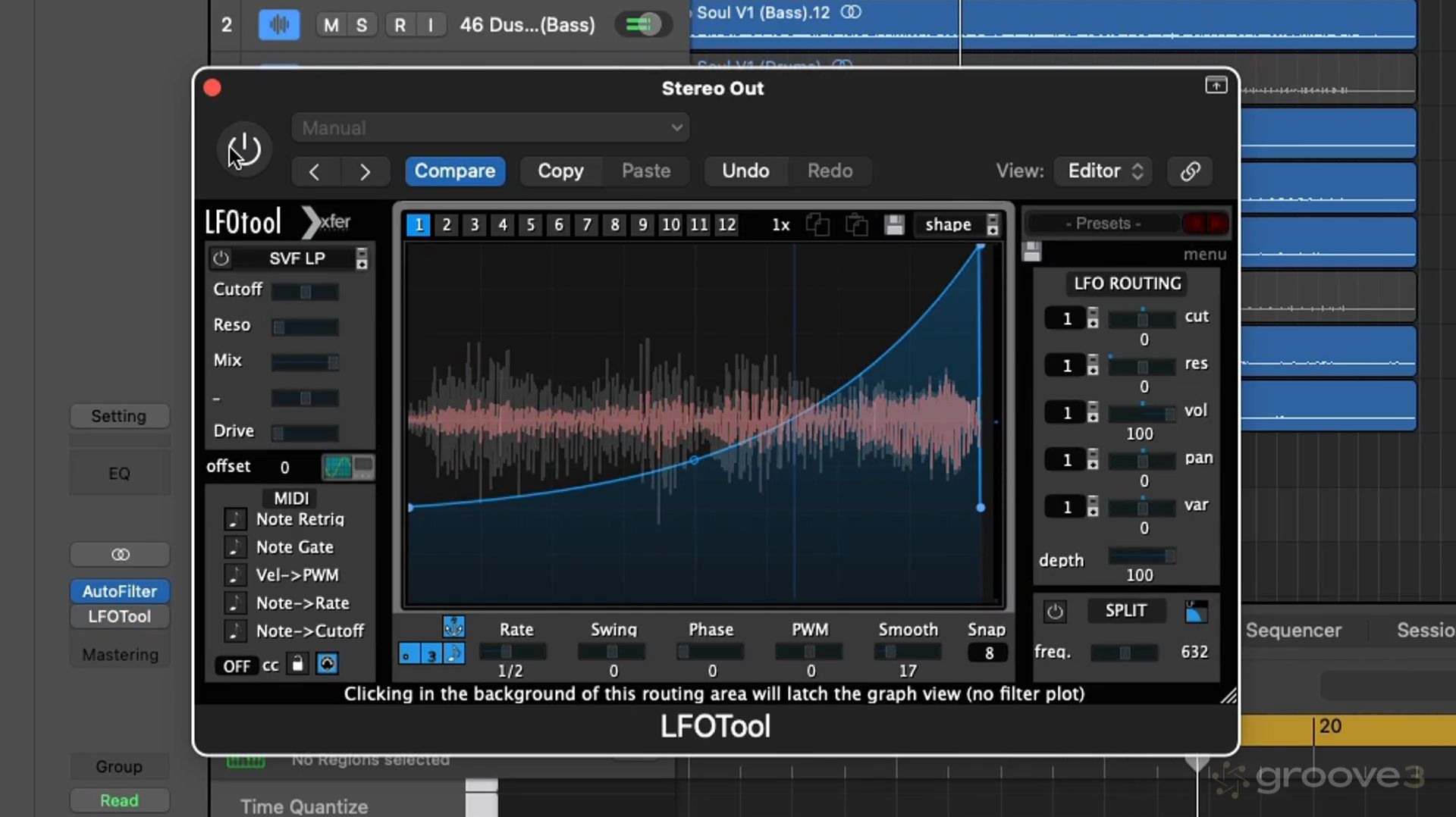Viewport: 1456px width, 817px height.
Task: Enable the Note Gate checkbox
Action: pyautogui.click(x=235, y=547)
